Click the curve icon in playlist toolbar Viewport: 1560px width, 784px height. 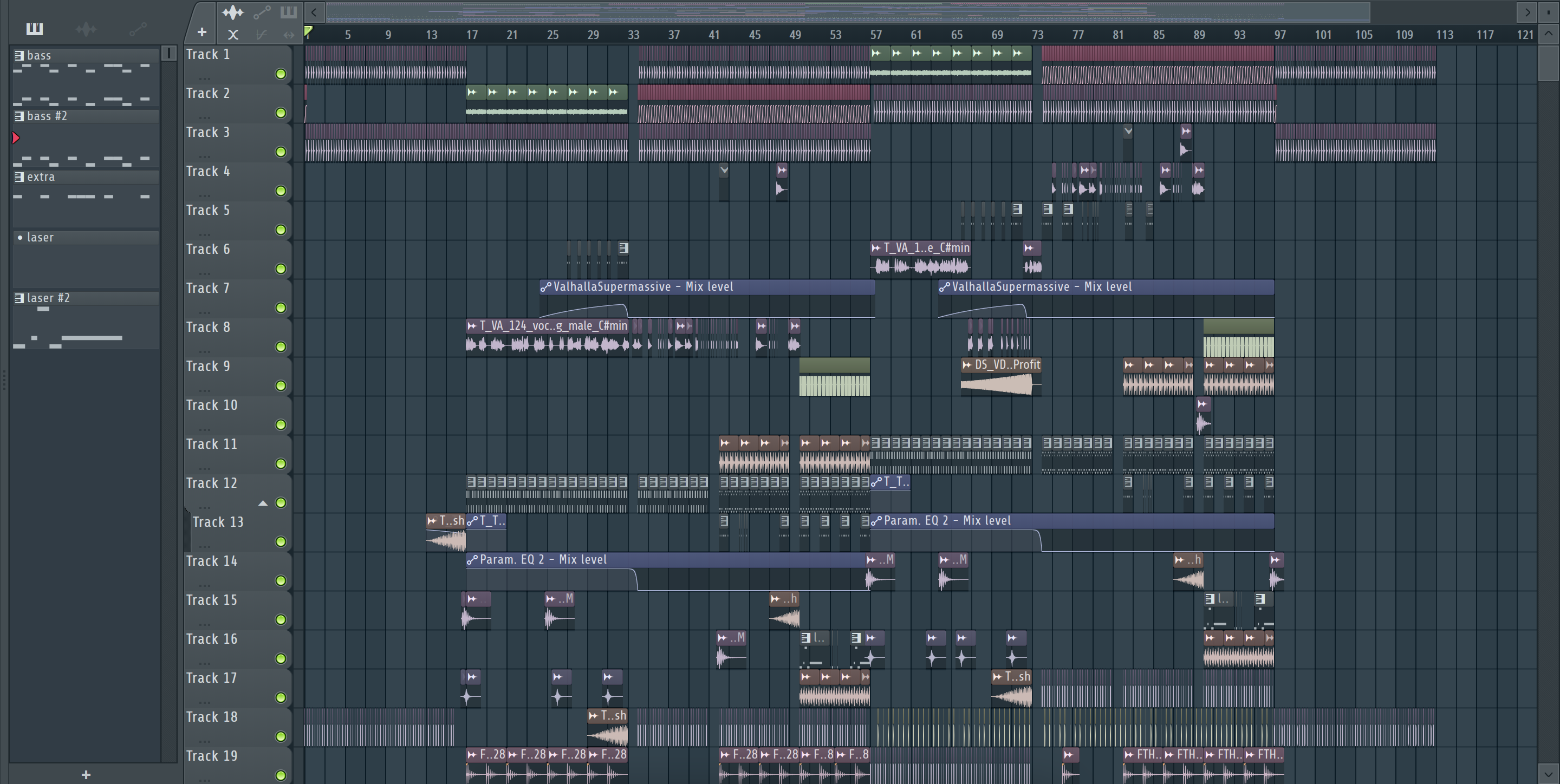262,35
